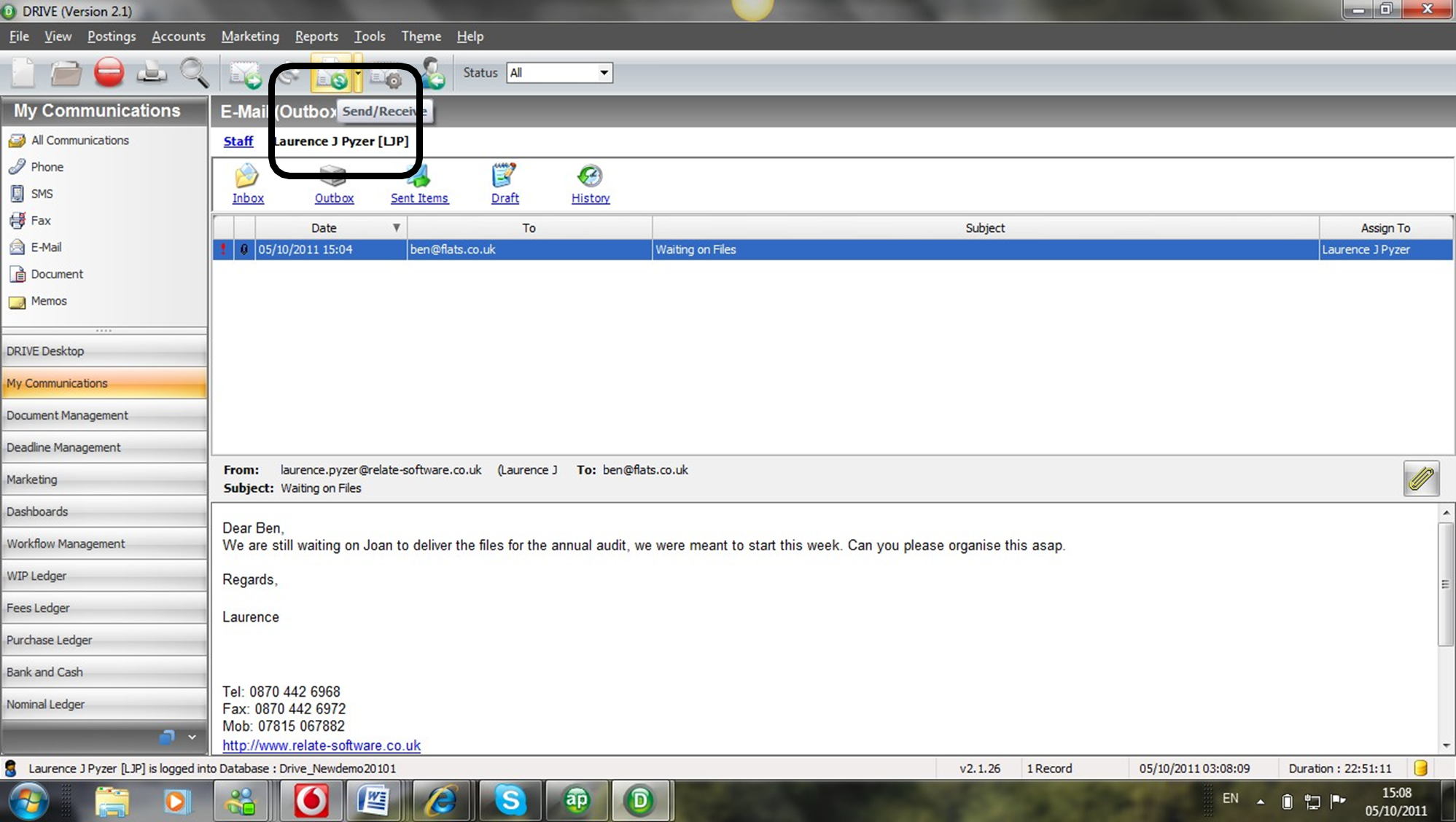Click the Date column sort arrow
The image size is (1456, 822).
tap(396, 228)
